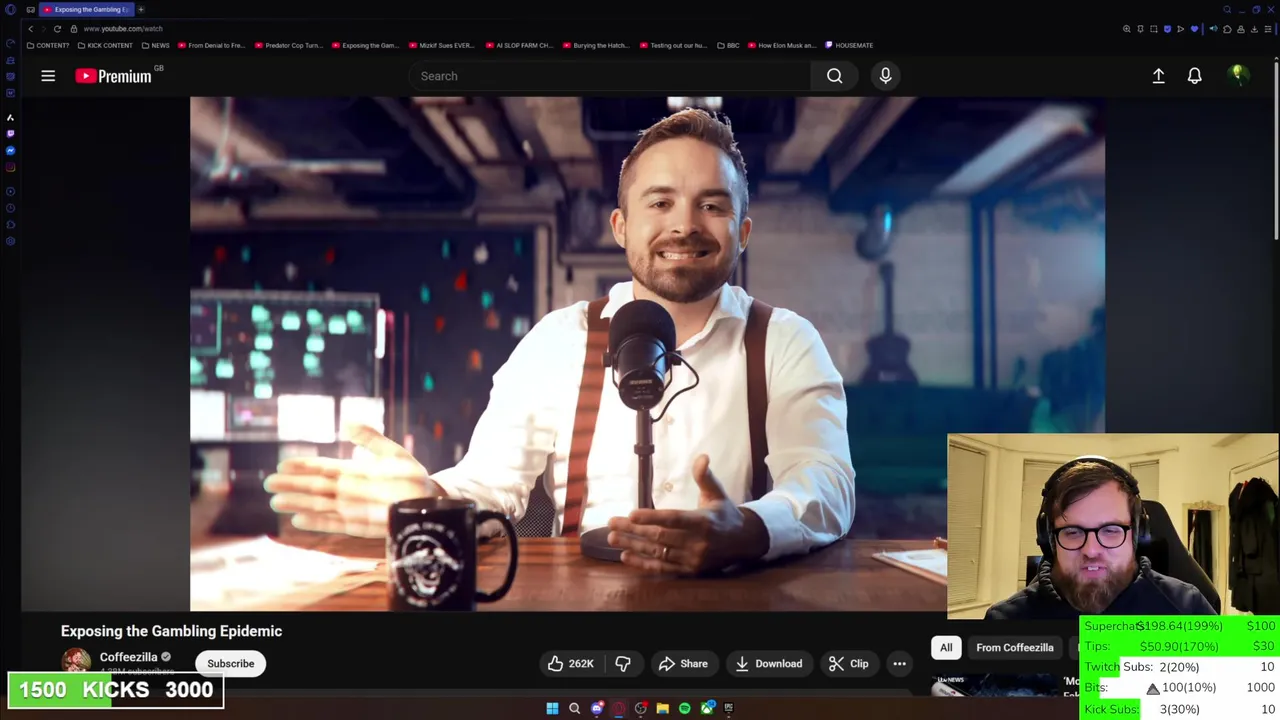Click the browser tab search magnifier
The width and height of the screenshot is (1280, 720).
point(1227,9)
